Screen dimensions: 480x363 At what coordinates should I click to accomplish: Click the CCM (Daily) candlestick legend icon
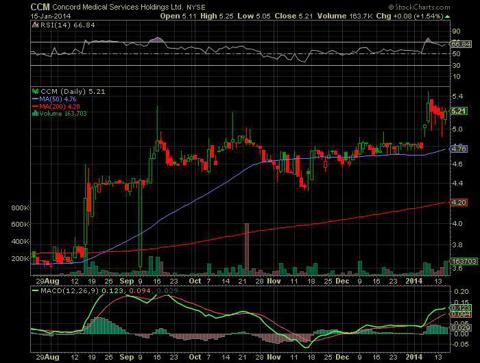tap(35, 91)
